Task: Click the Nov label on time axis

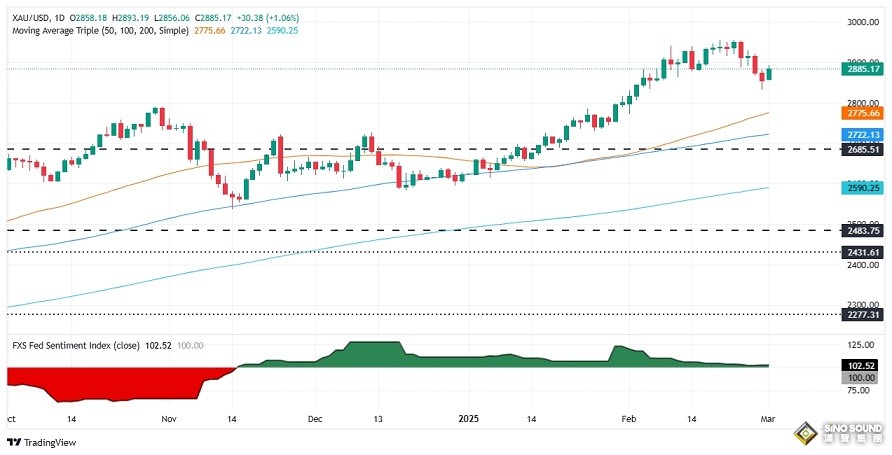Action: click(168, 419)
